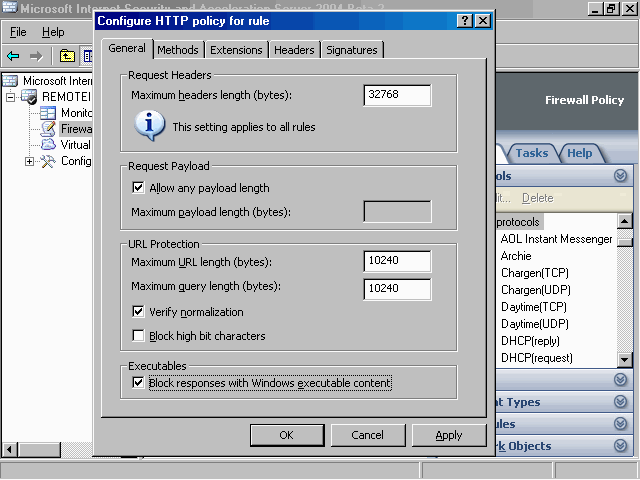Screen dimensions: 640x480
Task: Click the back arrow toolbar icon
Action: [14, 56]
